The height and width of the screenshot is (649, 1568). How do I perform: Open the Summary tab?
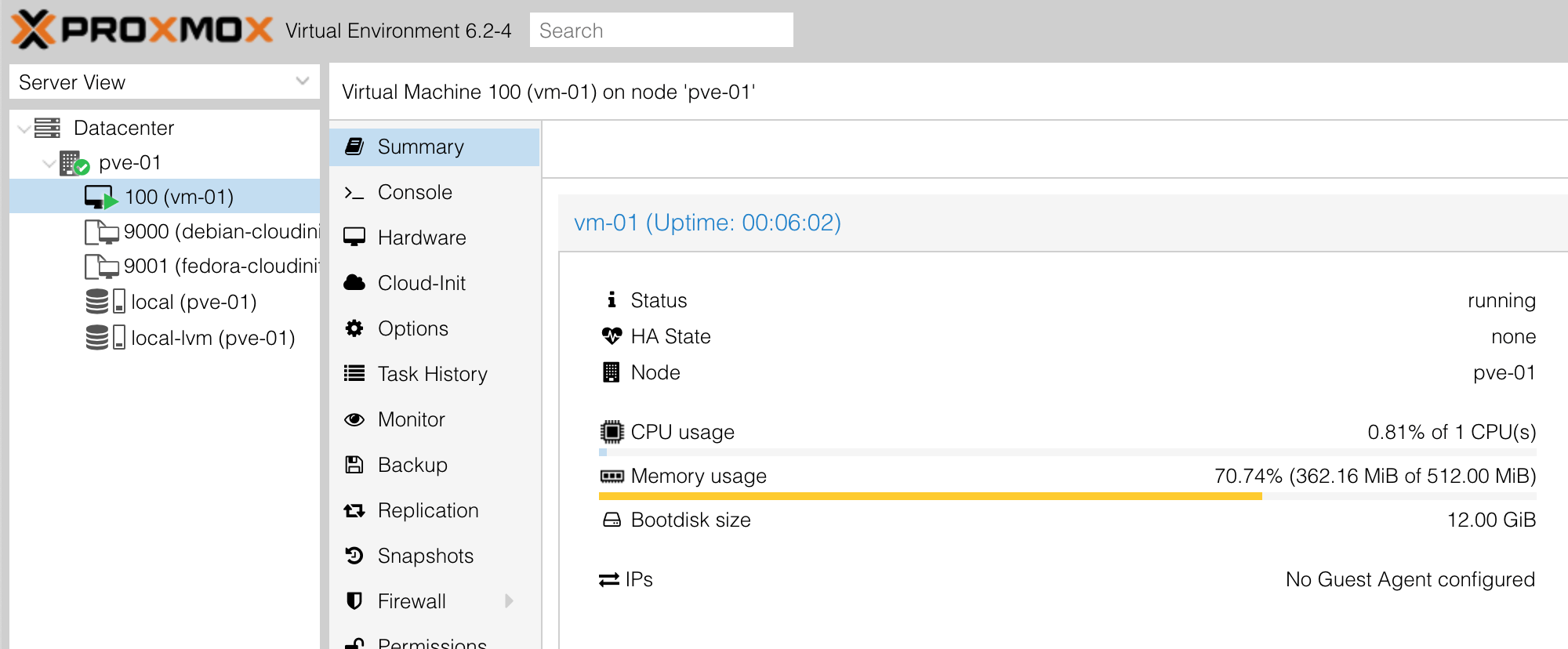434,147
